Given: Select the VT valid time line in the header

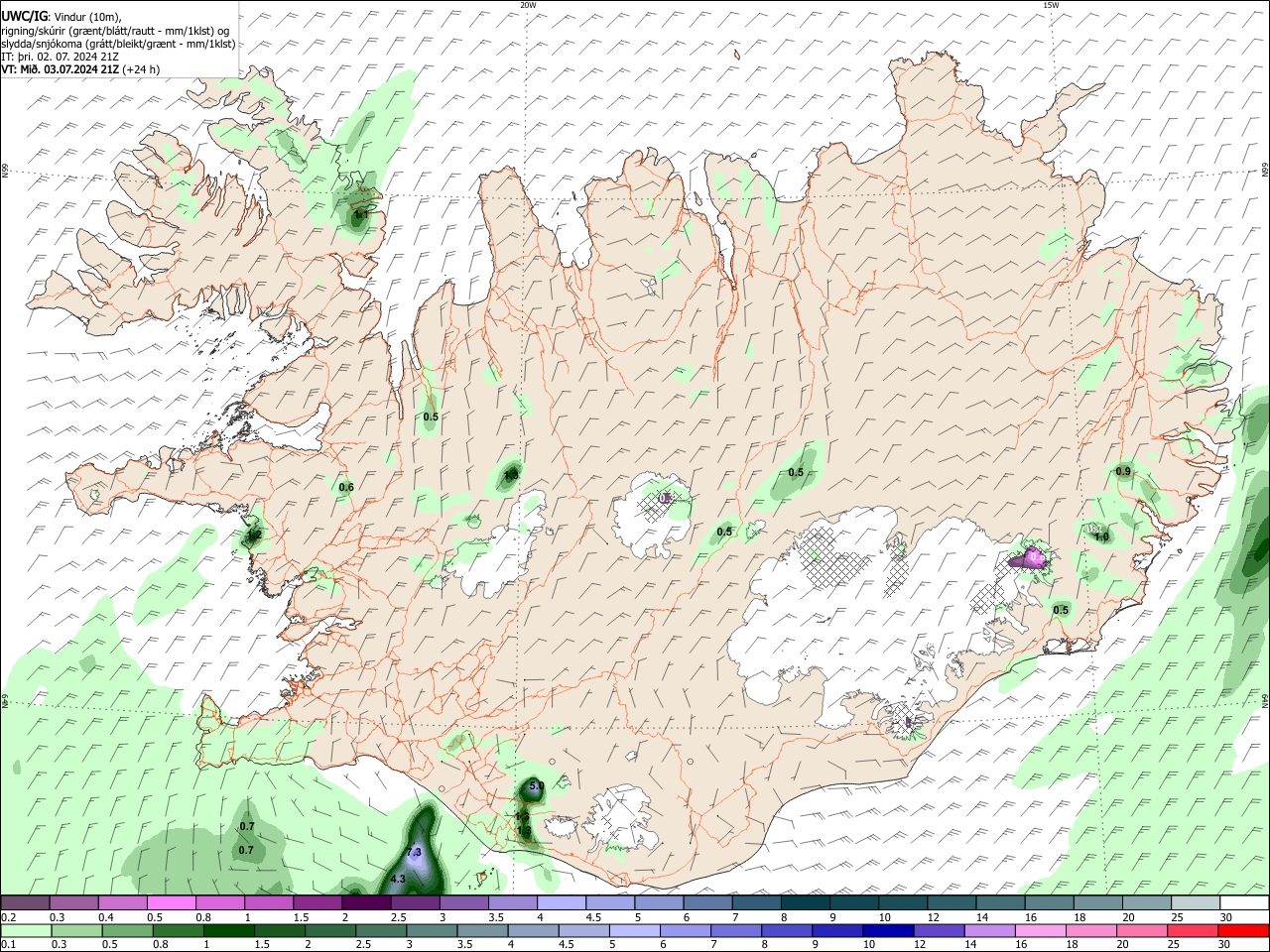Looking at the screenshot, I should pyautogui.click(x=80, y=69).
